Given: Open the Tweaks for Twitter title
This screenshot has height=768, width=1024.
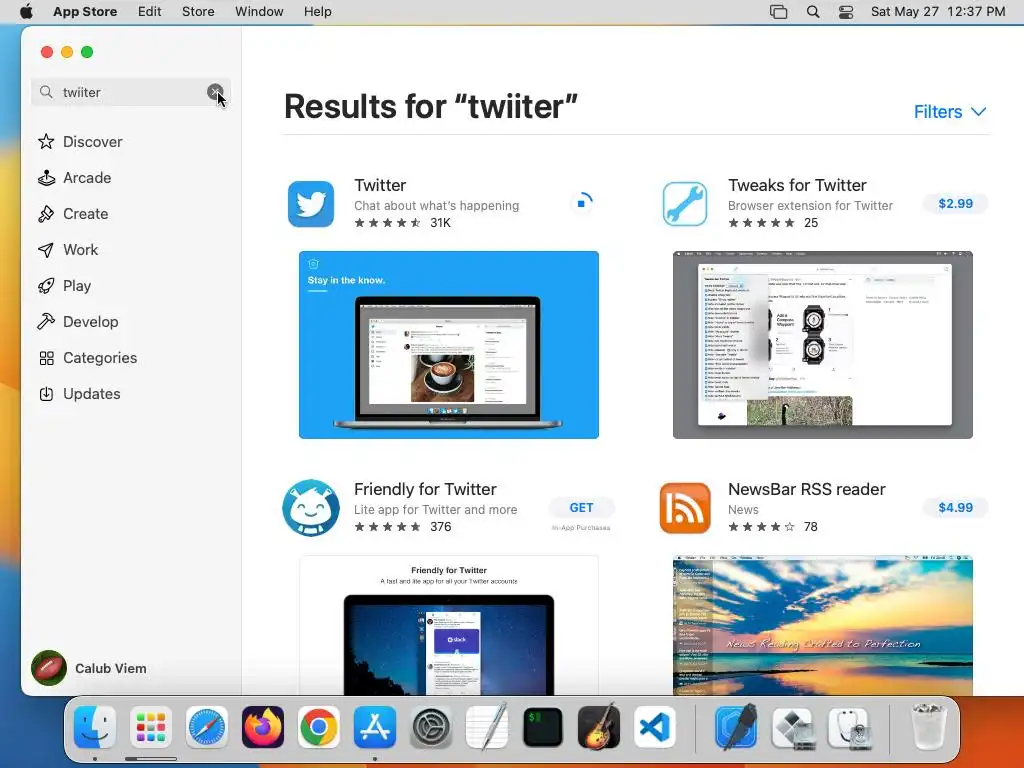Looking at the screenshot, I should point(797,185).
